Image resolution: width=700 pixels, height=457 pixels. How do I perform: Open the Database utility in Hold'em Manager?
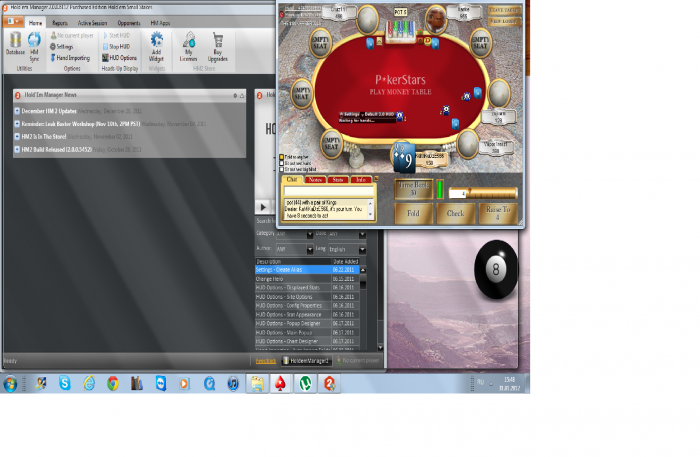(15, 44)
